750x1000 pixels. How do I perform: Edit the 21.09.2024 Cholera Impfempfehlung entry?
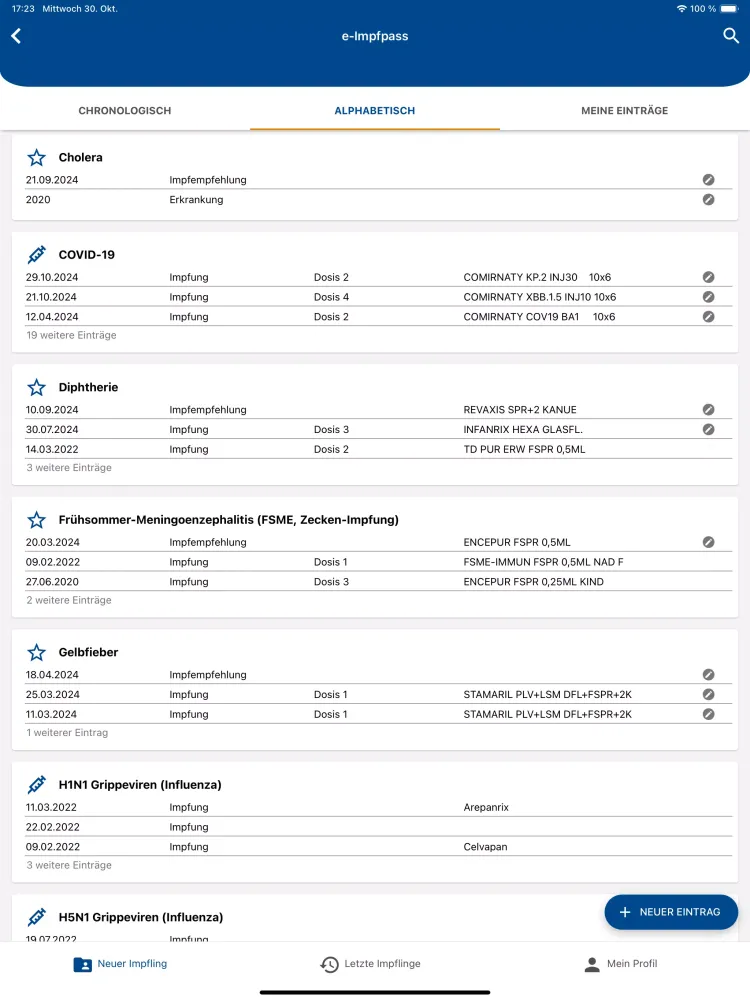point(709,180)
